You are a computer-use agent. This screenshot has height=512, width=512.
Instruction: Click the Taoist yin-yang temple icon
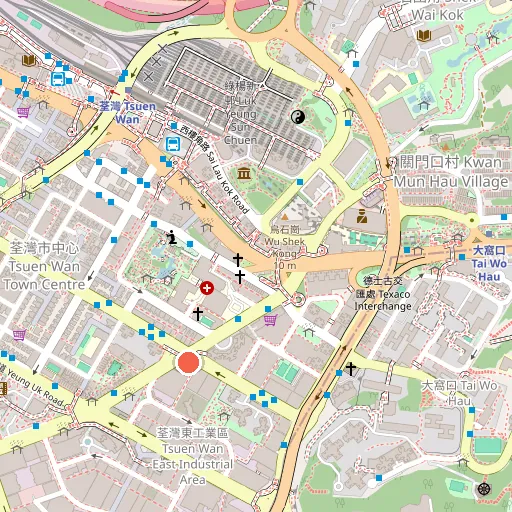tap(298, 117)
